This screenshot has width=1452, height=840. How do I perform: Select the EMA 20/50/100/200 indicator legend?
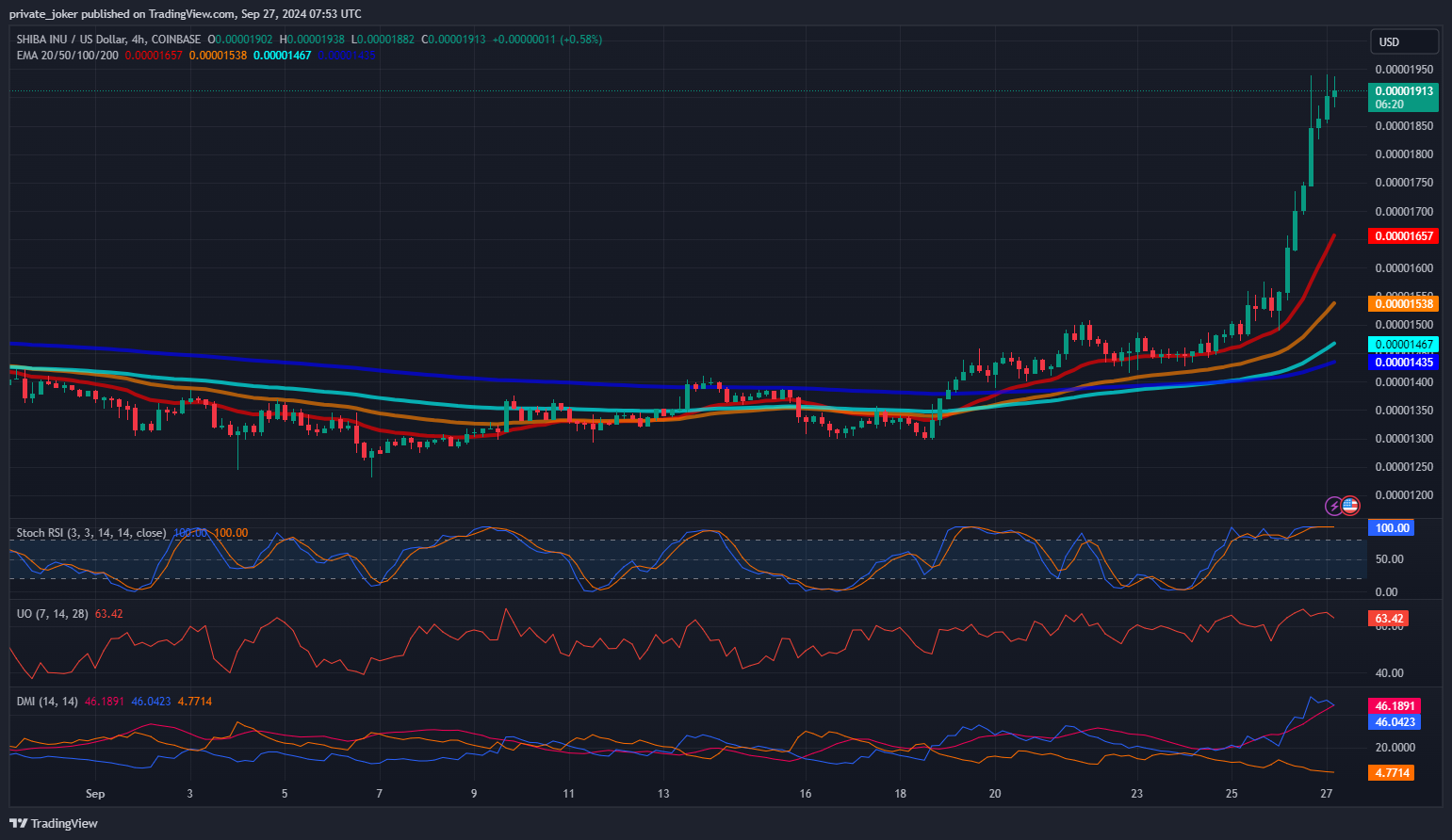68,56
